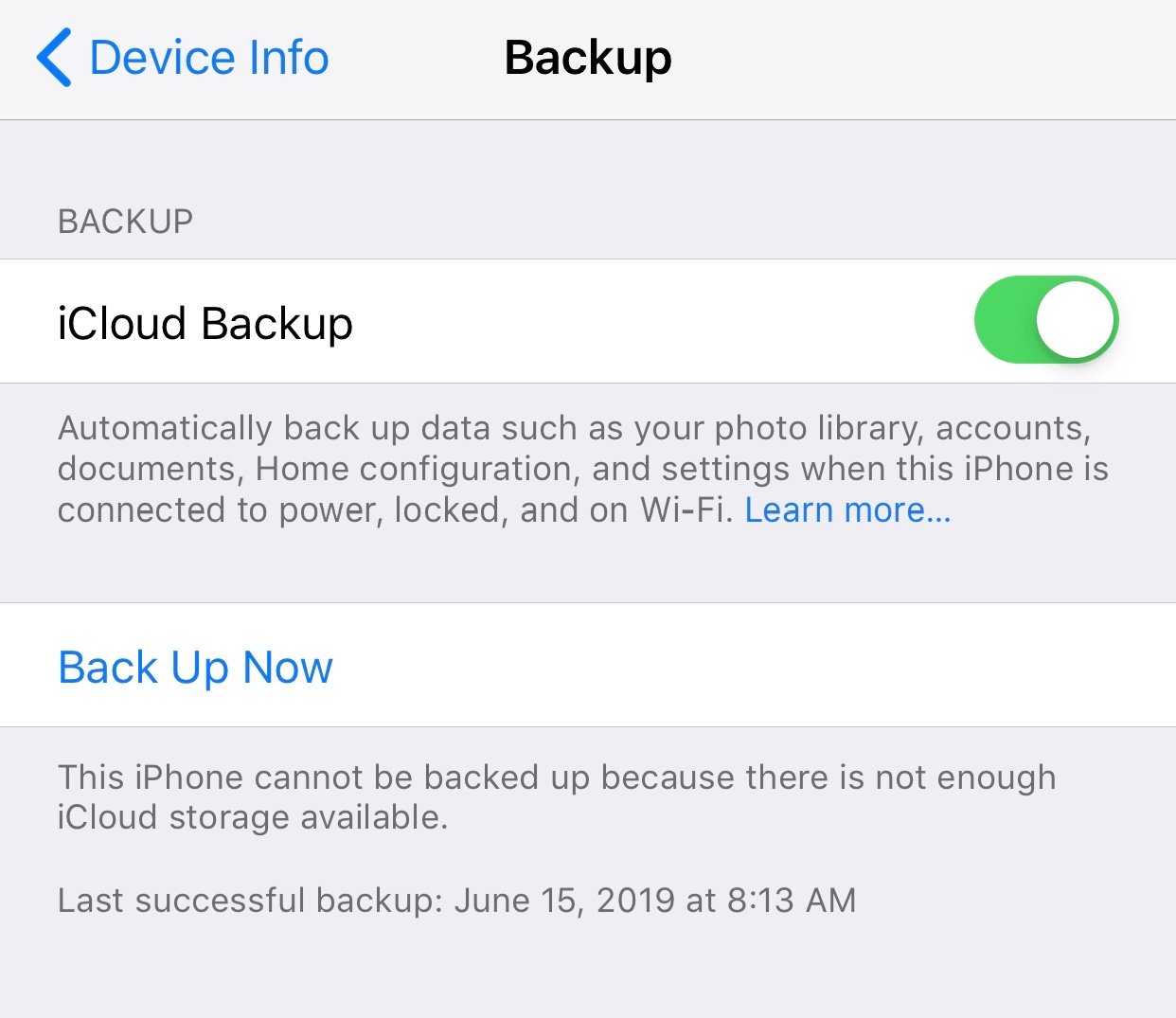This screenshot has width=1176, height=1018.
Task: Turn off the iCloud Backup switch
Action: (1046, 320)
